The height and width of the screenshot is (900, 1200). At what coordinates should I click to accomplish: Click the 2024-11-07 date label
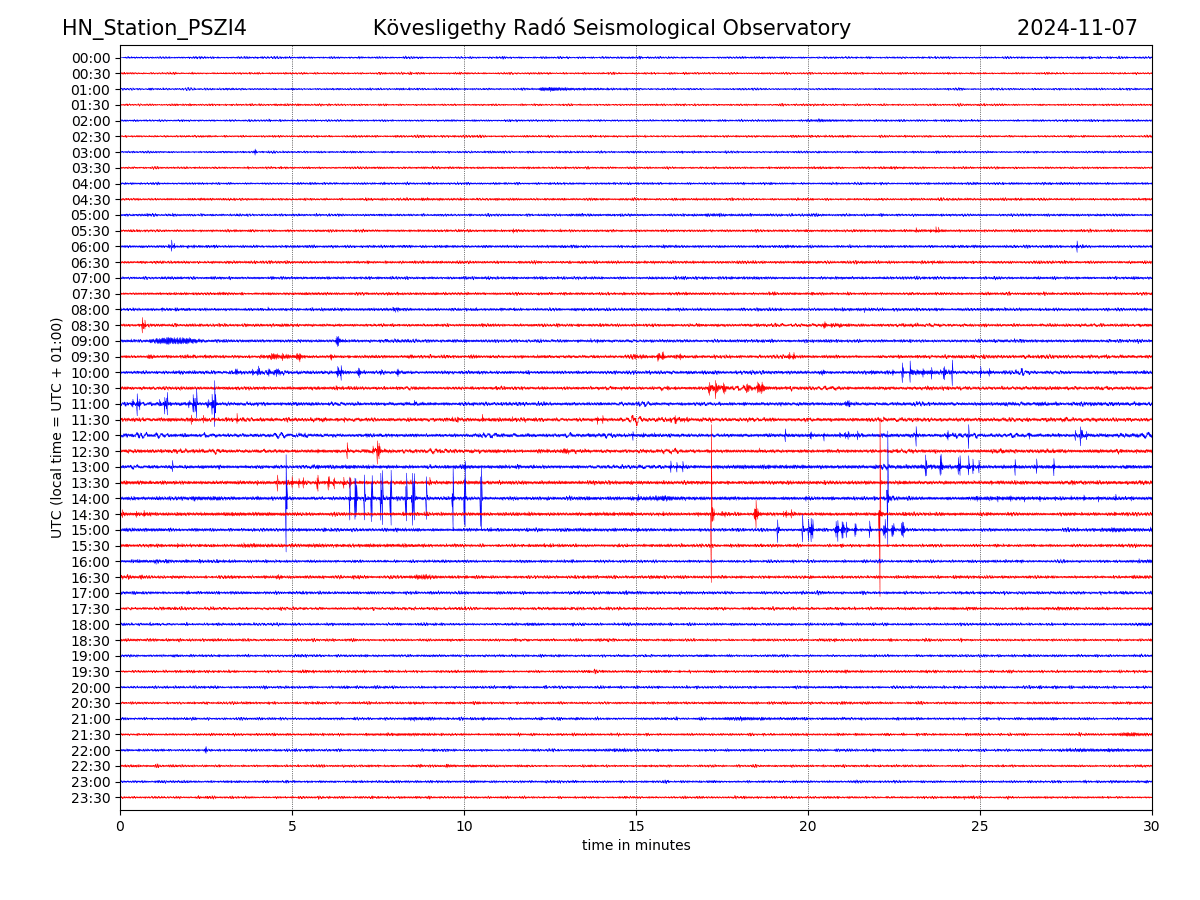(1077, 28)
